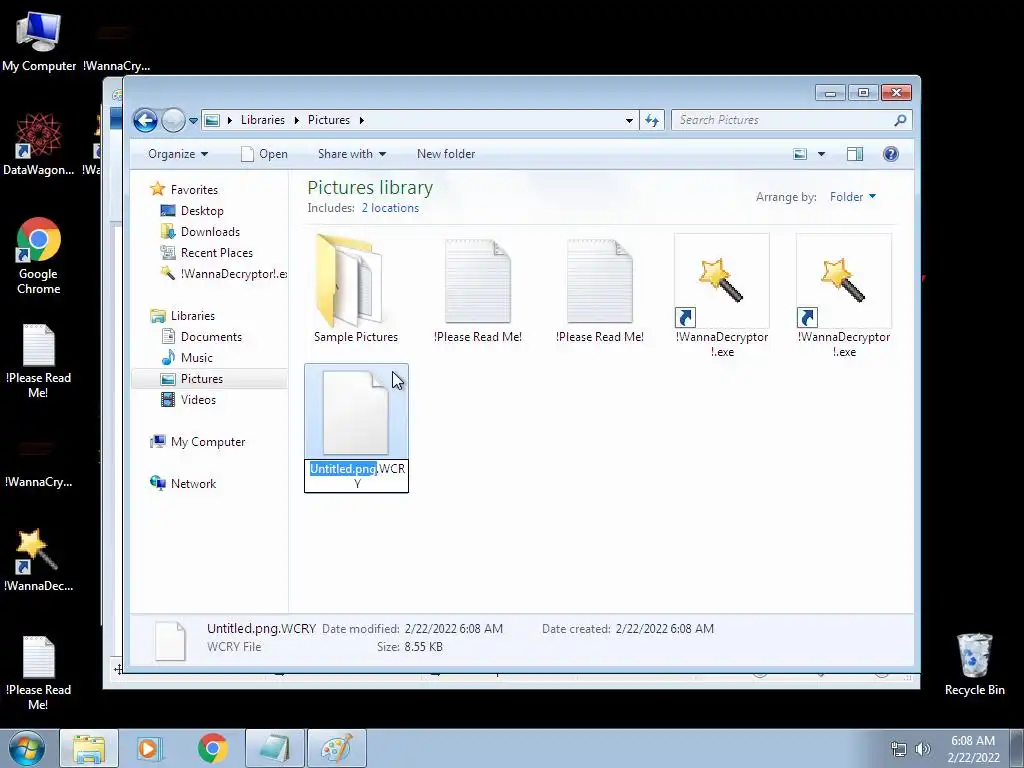Viewport: 1024px width, 768px height.
Task: Select Music library in sidebar
Action: pyautogui.click(x=197, y=358)
